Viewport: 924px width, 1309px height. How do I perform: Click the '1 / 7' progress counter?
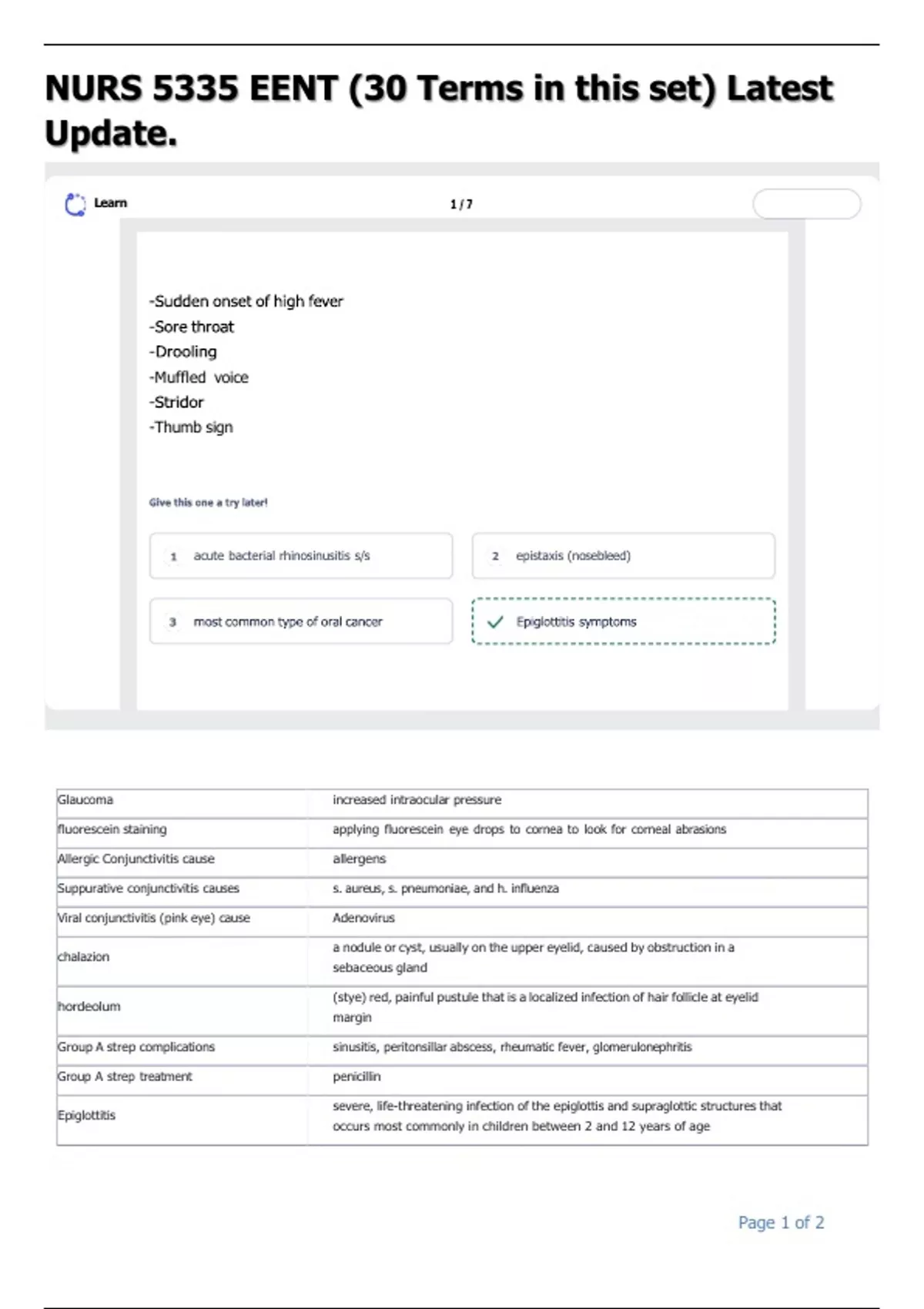(461, 204)
